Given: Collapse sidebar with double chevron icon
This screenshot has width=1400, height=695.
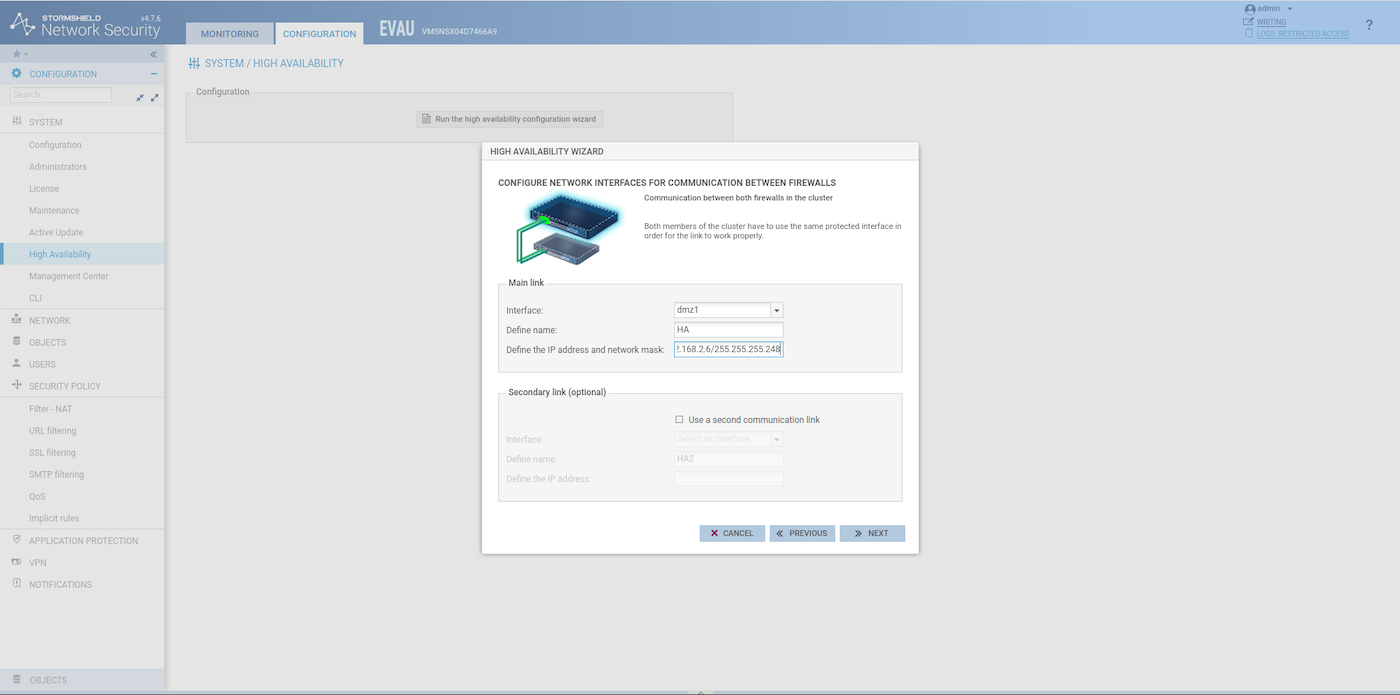Looking at the screenshot, I should pyautogui.click(x=153, y=54).
